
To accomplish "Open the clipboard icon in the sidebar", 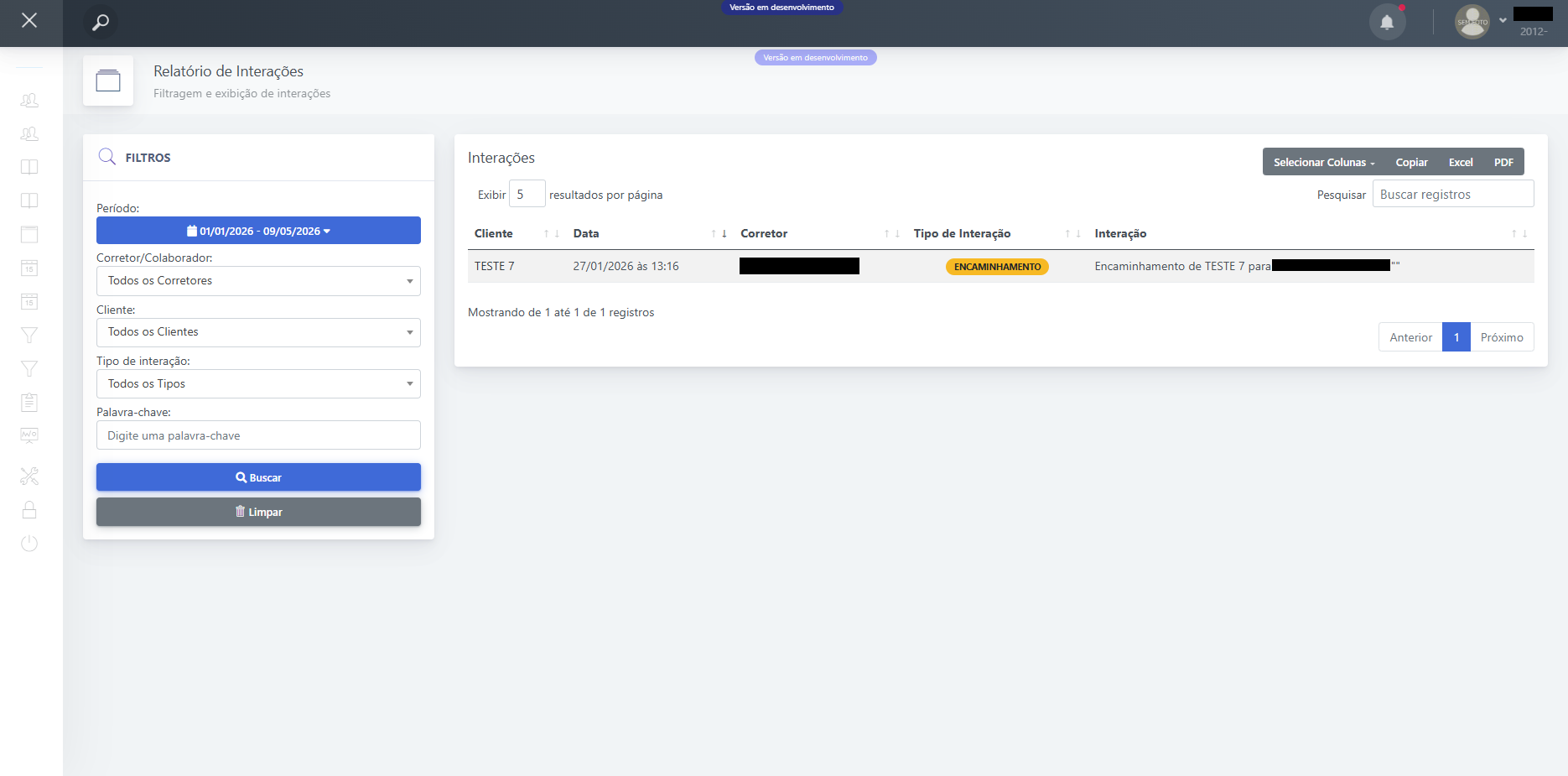I will 29,403.
